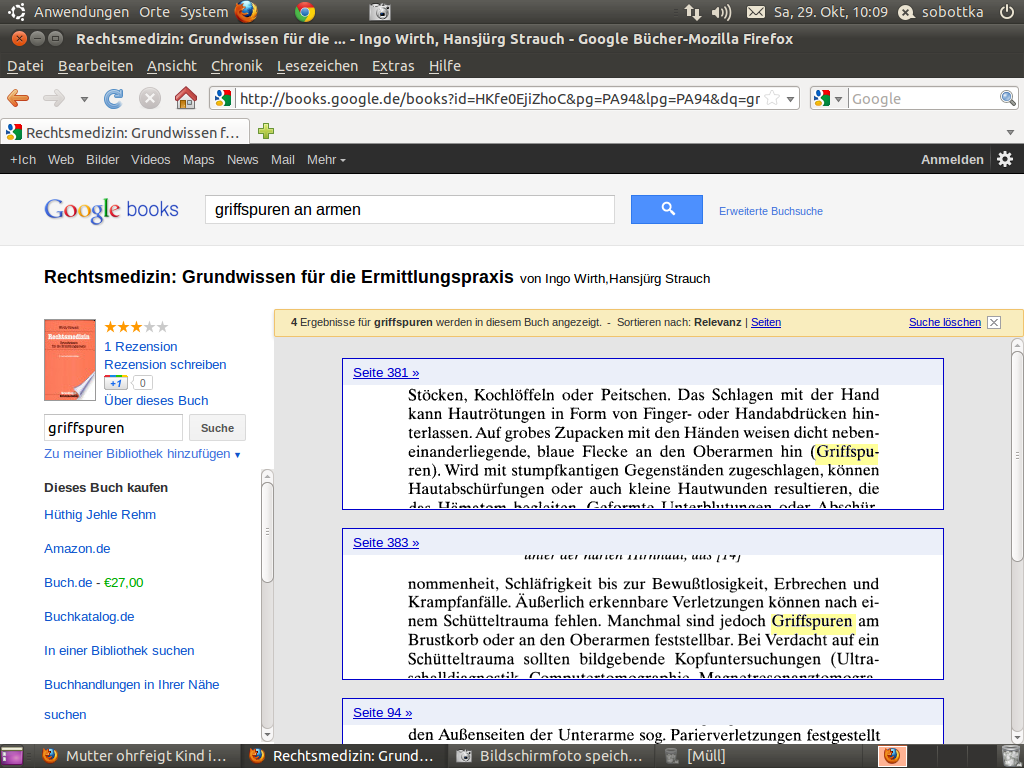Viewport: 1024px width, 768px height.
Task: Open the Extras menu
Action: coord(393,66)
